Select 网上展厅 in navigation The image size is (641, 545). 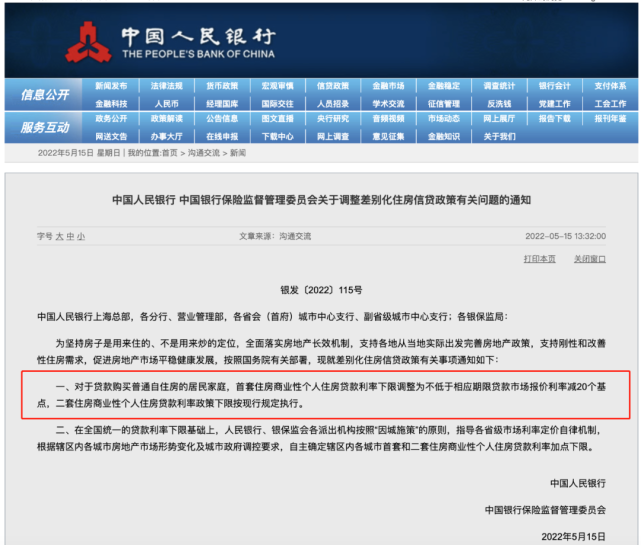point(499,119)
